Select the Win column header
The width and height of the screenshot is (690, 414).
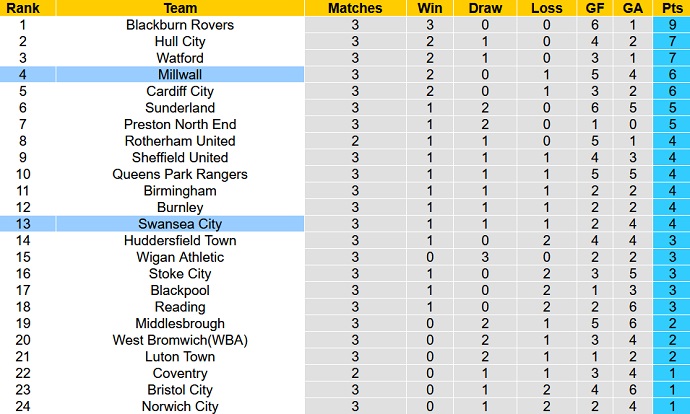[428, 8]
